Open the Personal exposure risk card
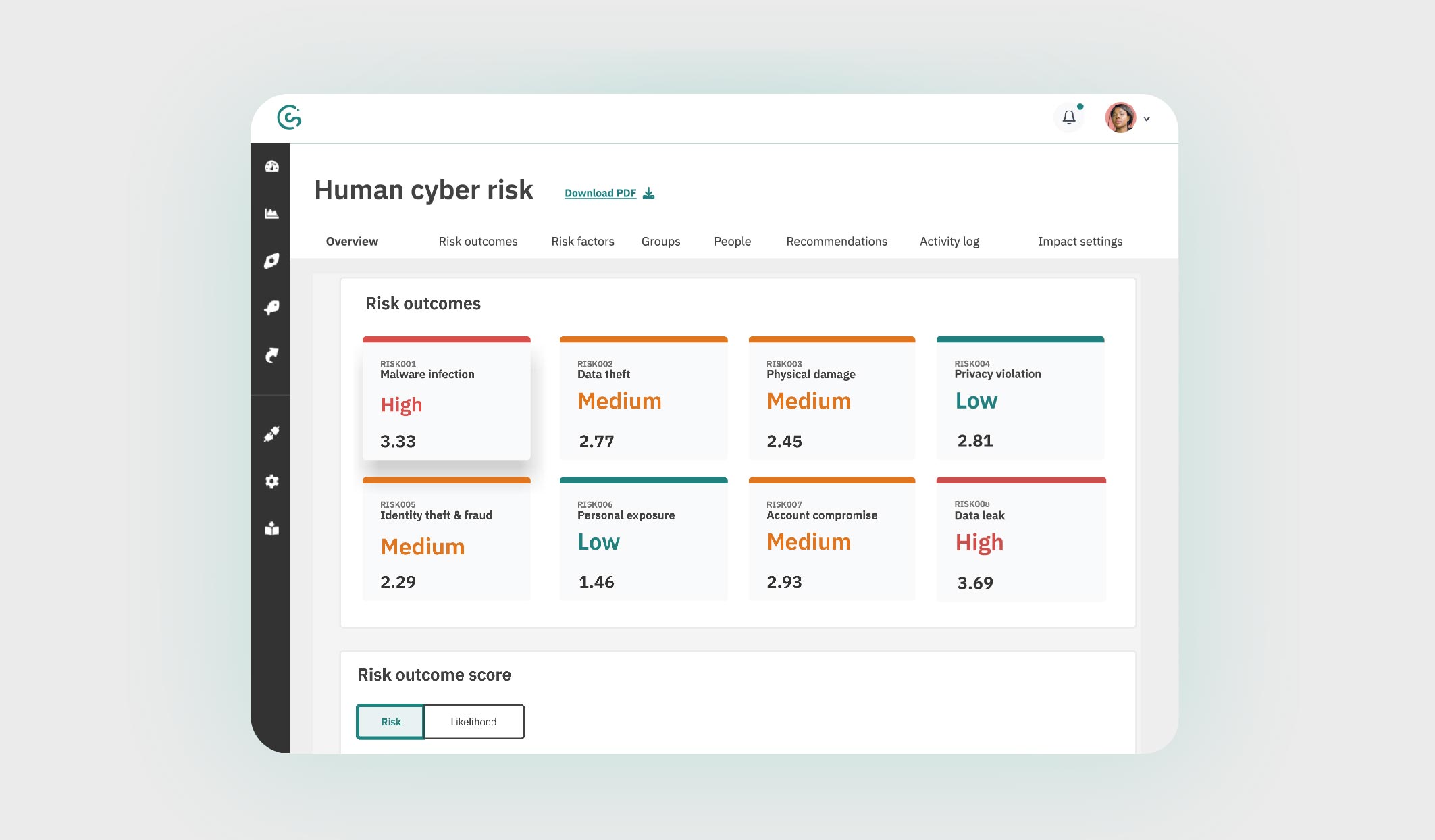The width and height of the screenshot is (1435, 840). click(644, 540)
